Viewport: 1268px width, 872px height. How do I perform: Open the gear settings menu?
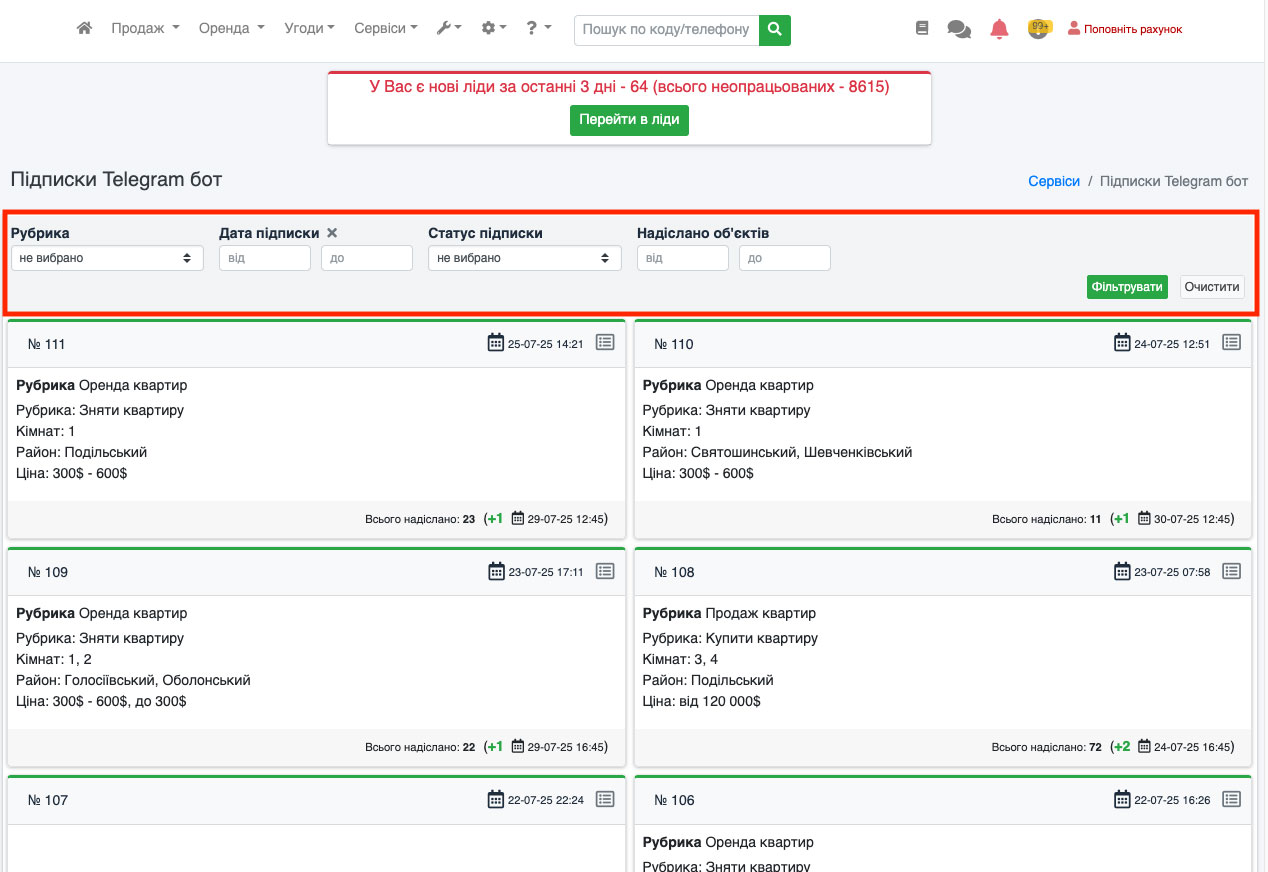point(494,29)
